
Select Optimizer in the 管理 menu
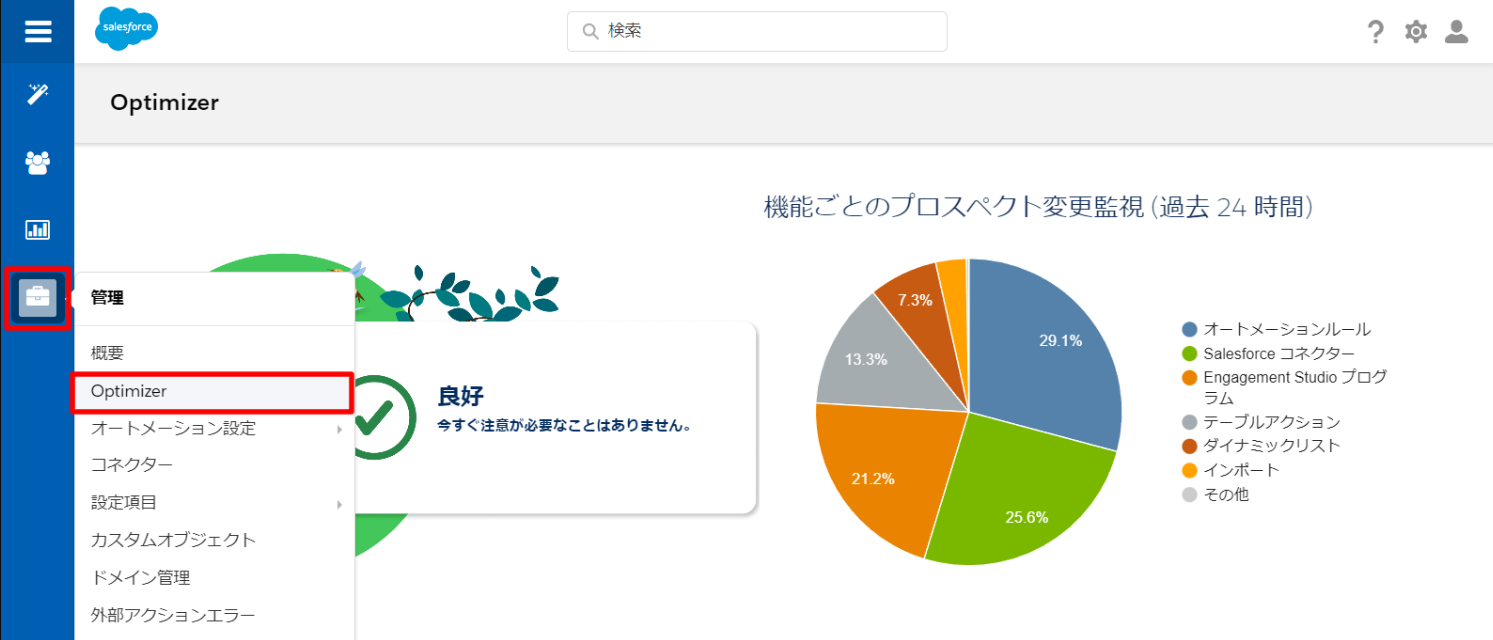coord(129,391)
